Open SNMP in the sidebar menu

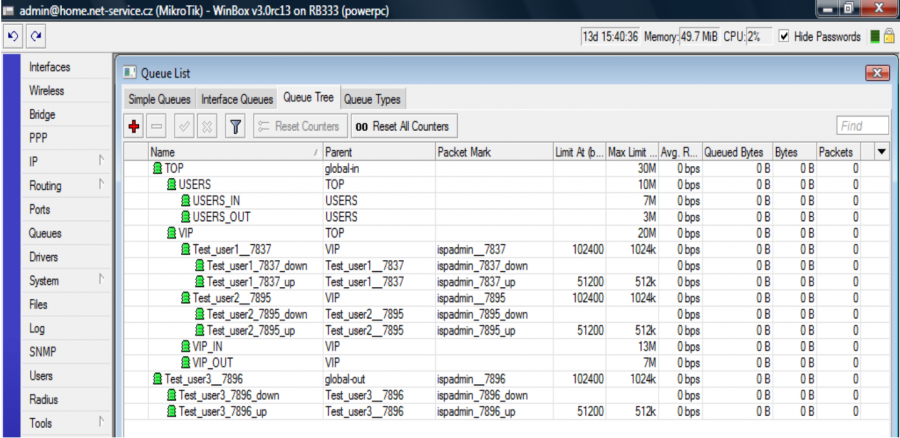point(66,352)
